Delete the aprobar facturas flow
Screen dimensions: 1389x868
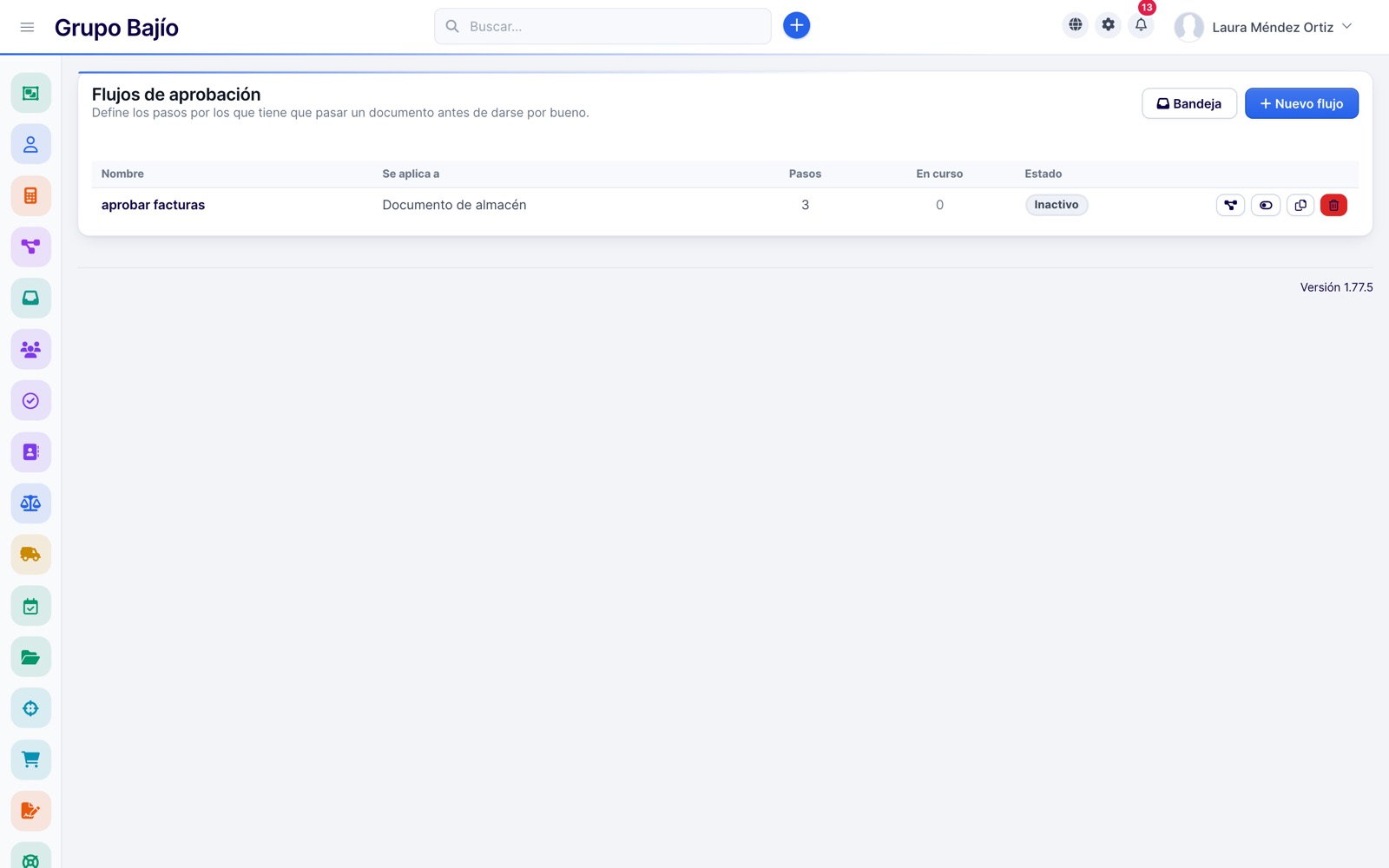click(1333, 205)
